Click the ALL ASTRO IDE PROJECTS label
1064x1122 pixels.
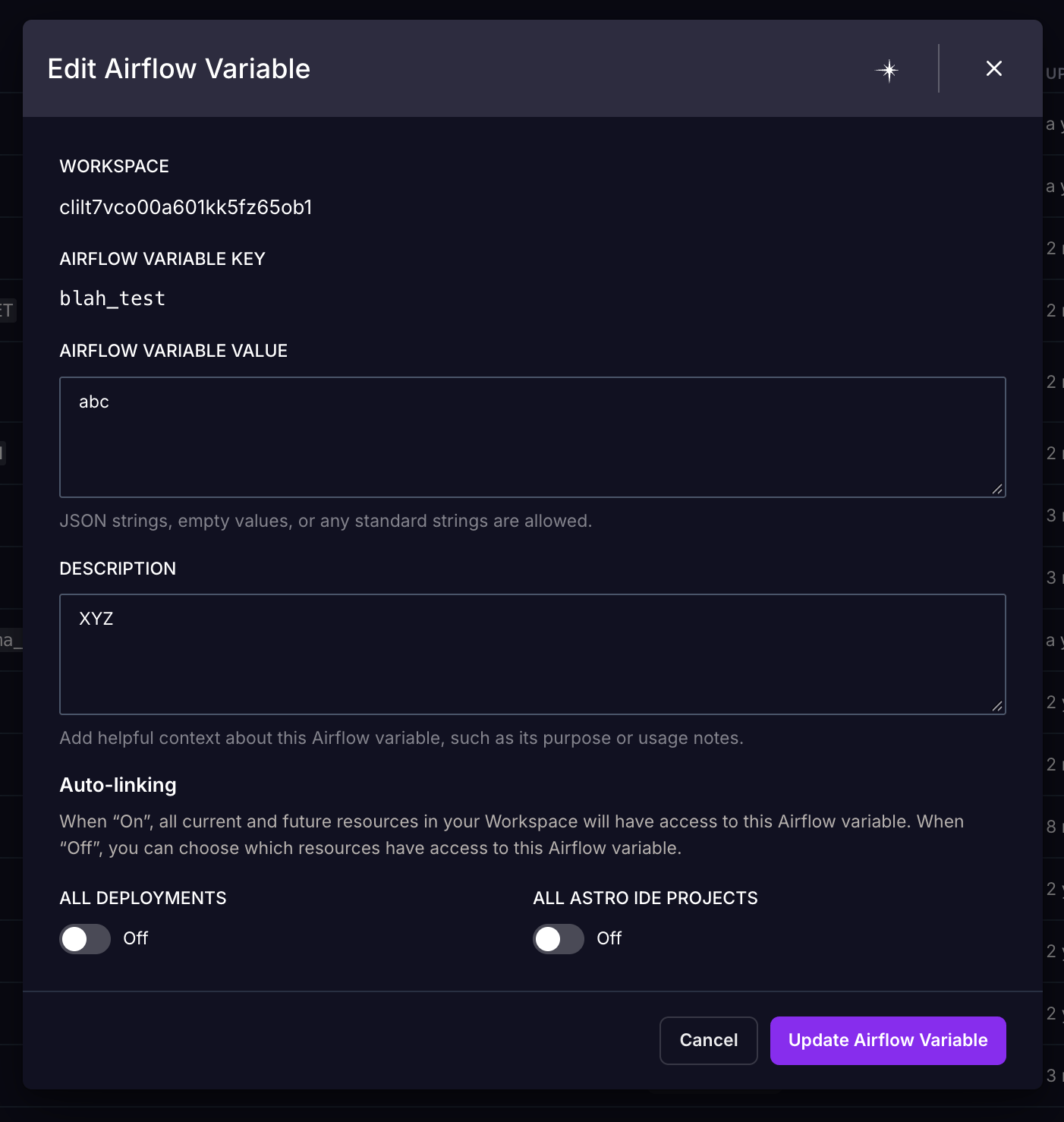(646, 898)
